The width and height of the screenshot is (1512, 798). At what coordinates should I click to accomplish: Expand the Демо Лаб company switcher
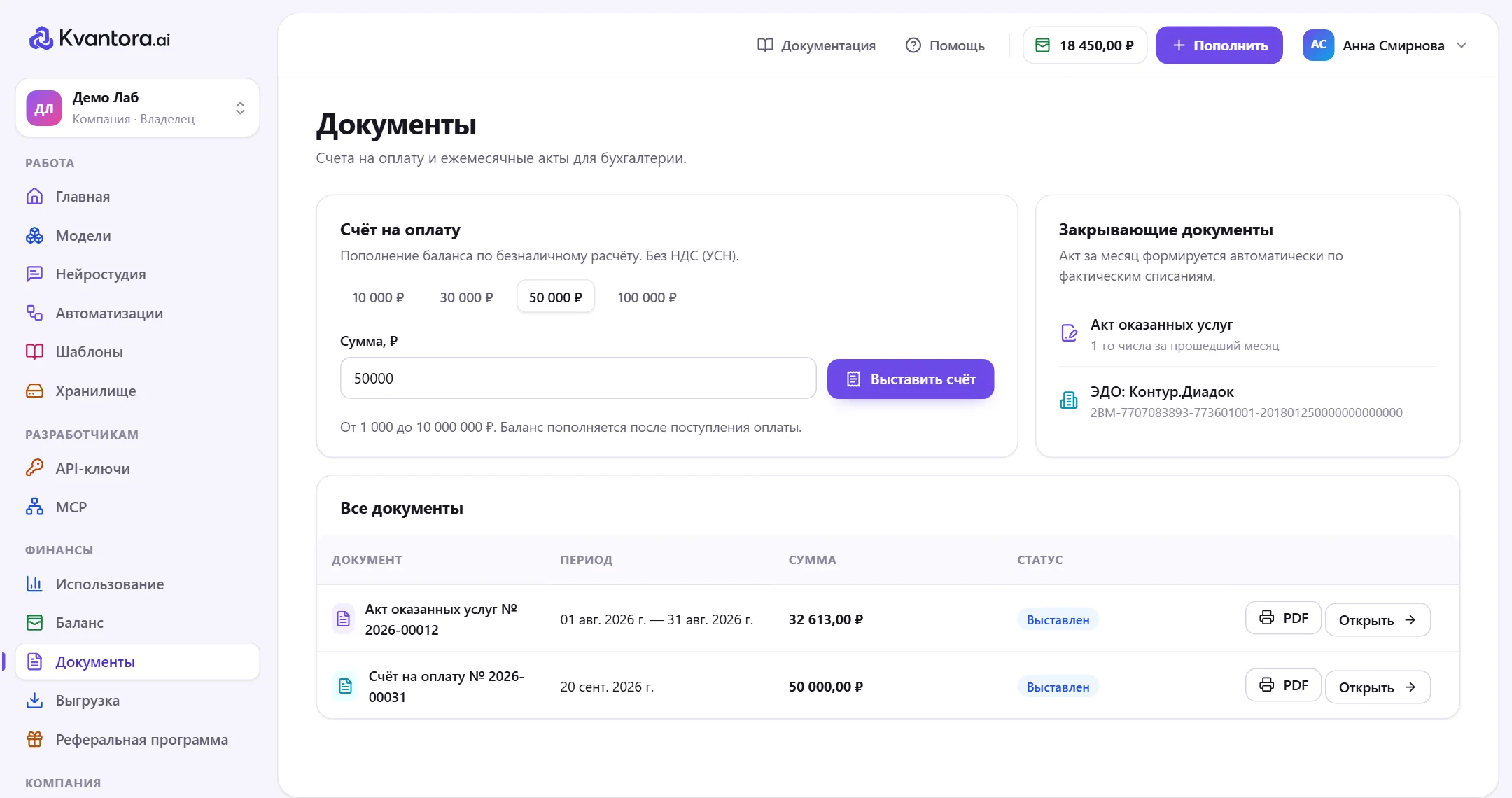[x=137, y=108]
